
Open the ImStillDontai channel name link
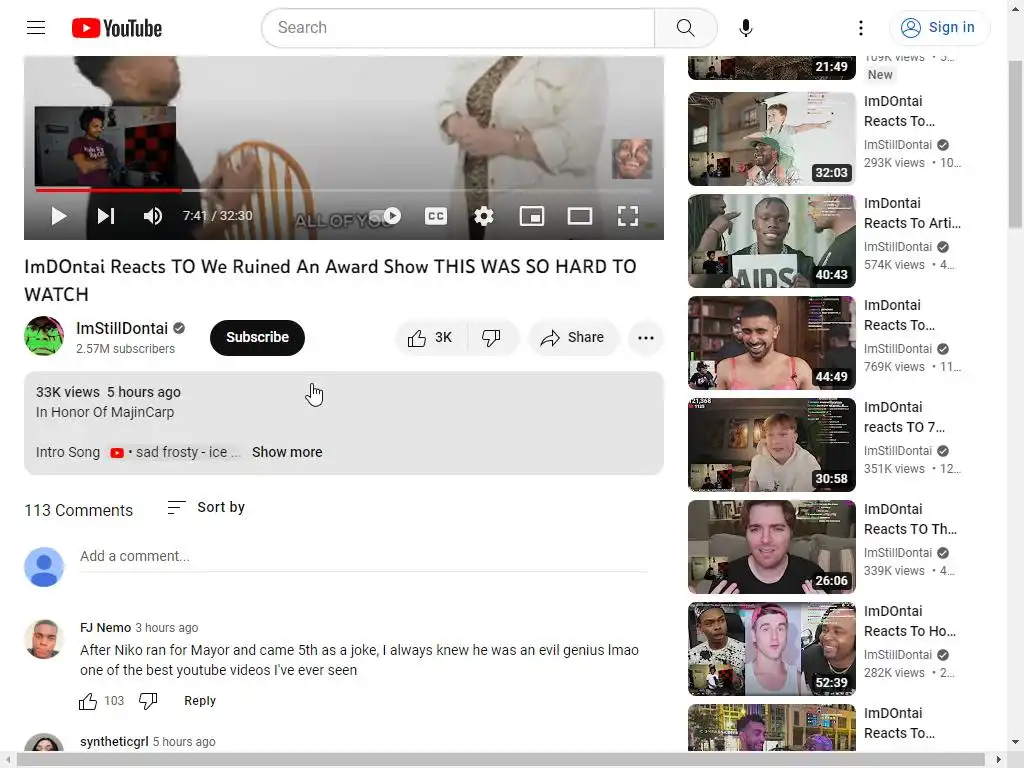click(121, 328)
